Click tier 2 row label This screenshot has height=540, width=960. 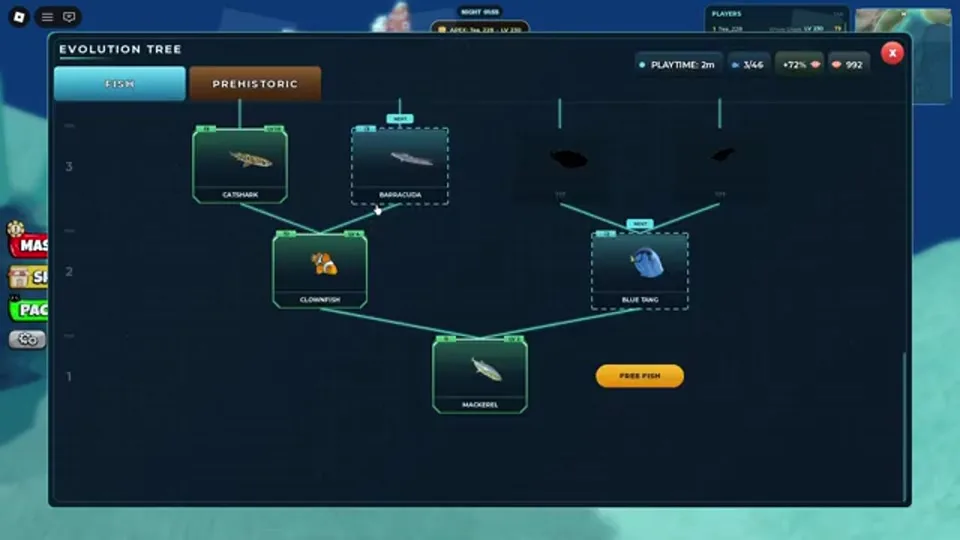[69, 271]
